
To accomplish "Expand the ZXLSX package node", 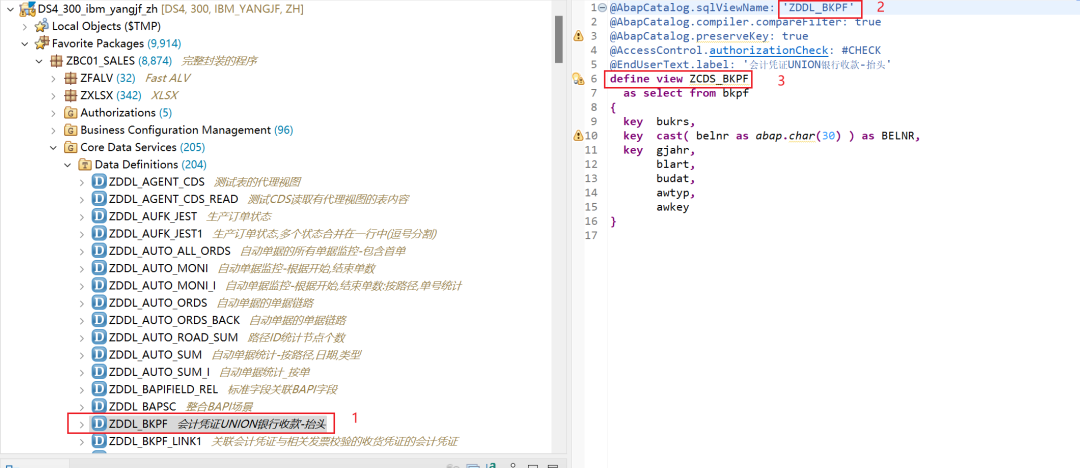I will click(53, 95).
